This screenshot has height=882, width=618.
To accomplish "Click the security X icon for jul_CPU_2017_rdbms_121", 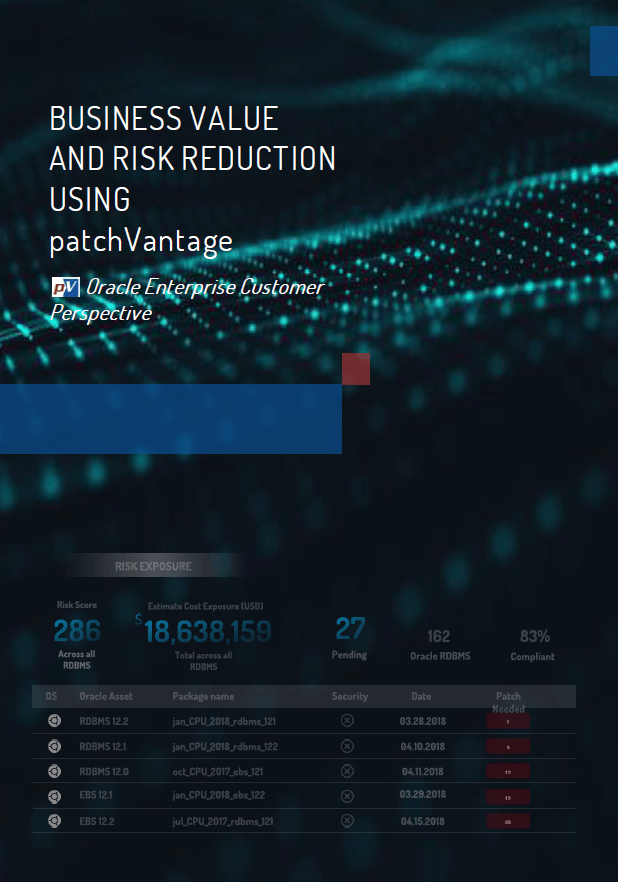I will (x=348, y=821).
